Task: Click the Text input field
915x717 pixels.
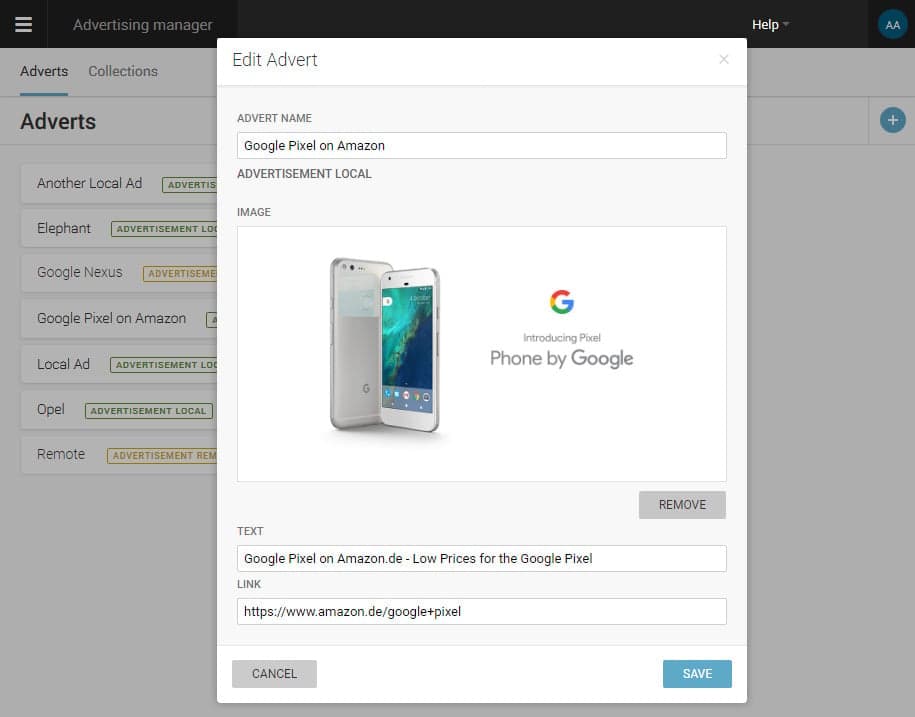Action: [481, 558]
